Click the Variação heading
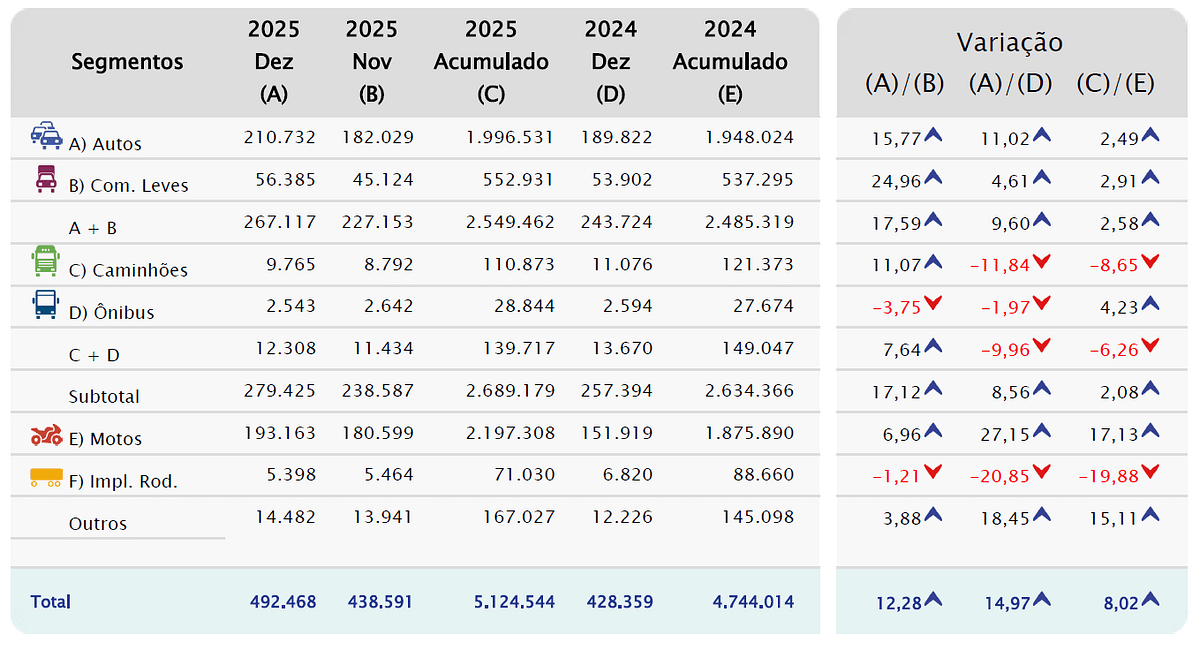1200x651 pixels. 1009,43
